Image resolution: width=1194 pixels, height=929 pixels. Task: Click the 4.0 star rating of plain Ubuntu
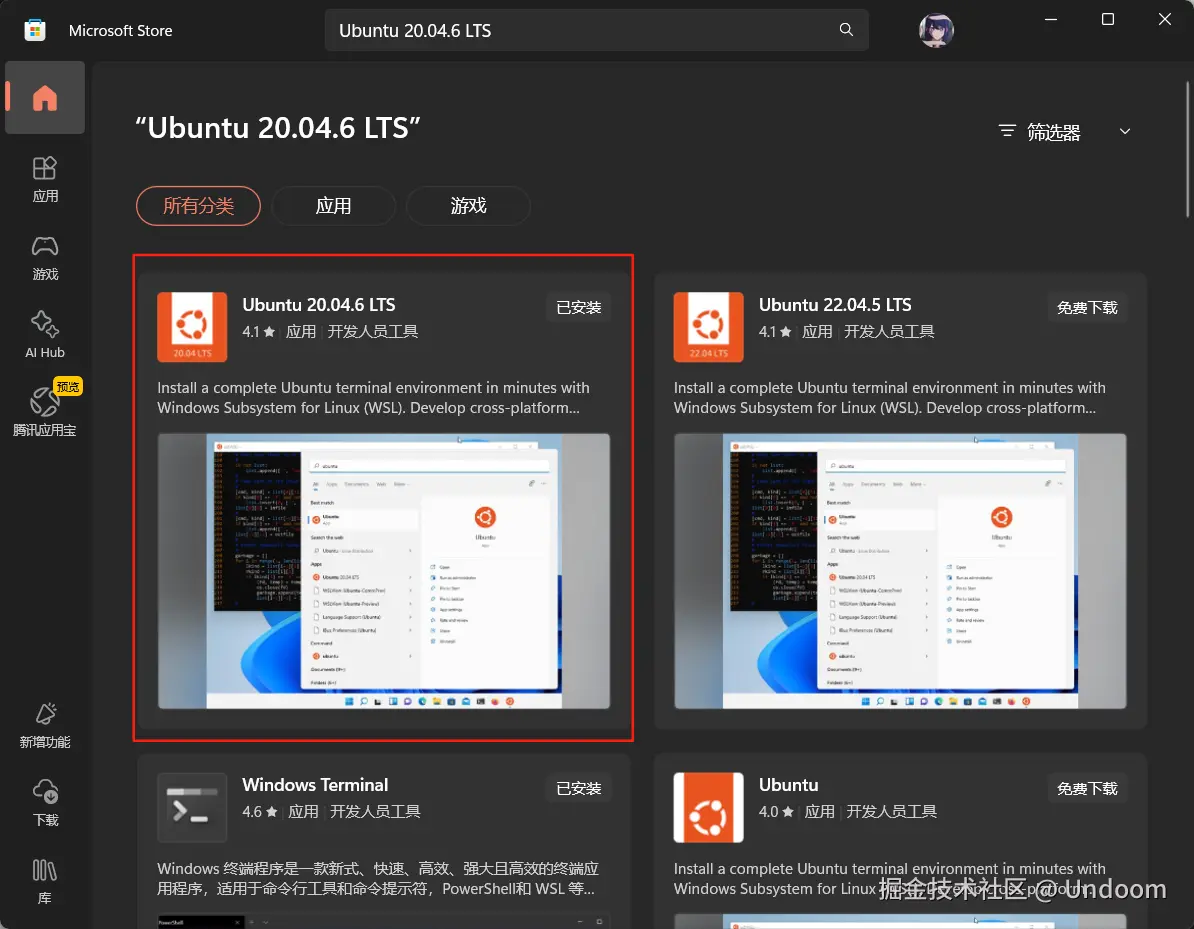[x=776, y=812]
